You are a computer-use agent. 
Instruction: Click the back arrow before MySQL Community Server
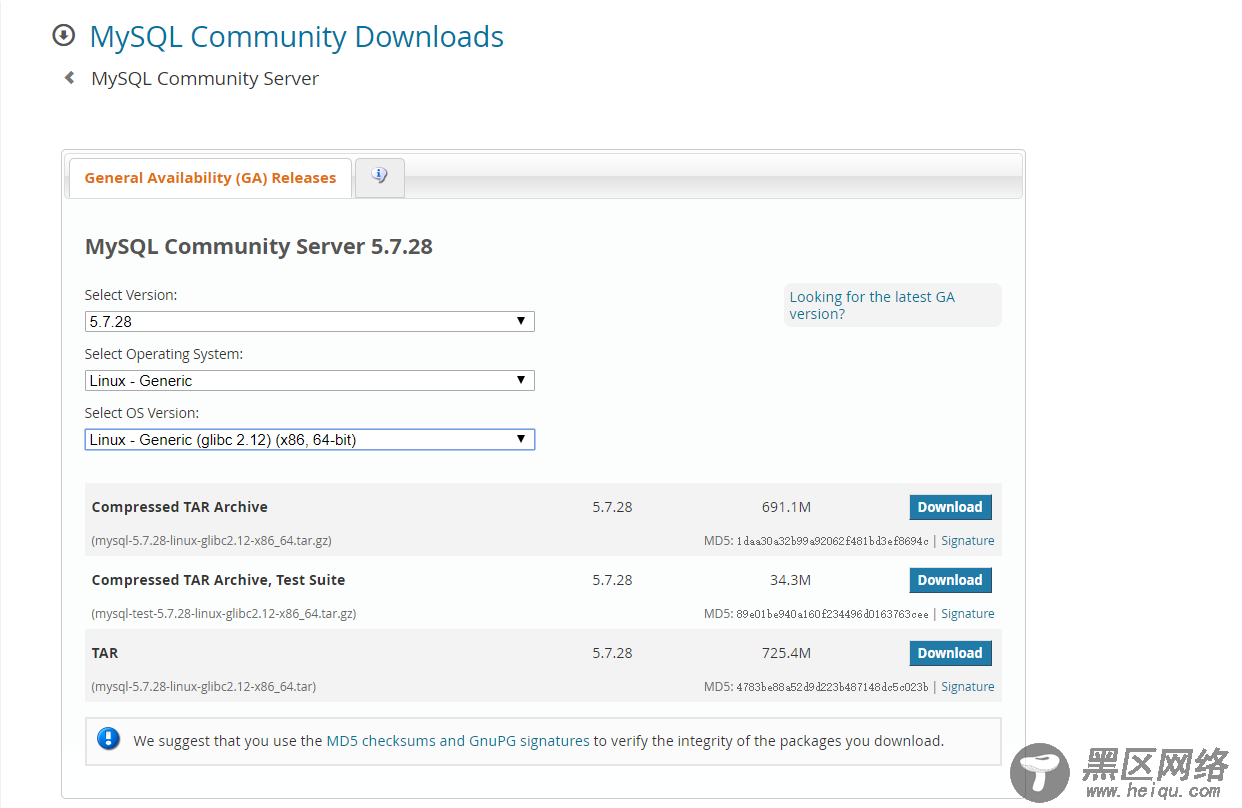69,78
